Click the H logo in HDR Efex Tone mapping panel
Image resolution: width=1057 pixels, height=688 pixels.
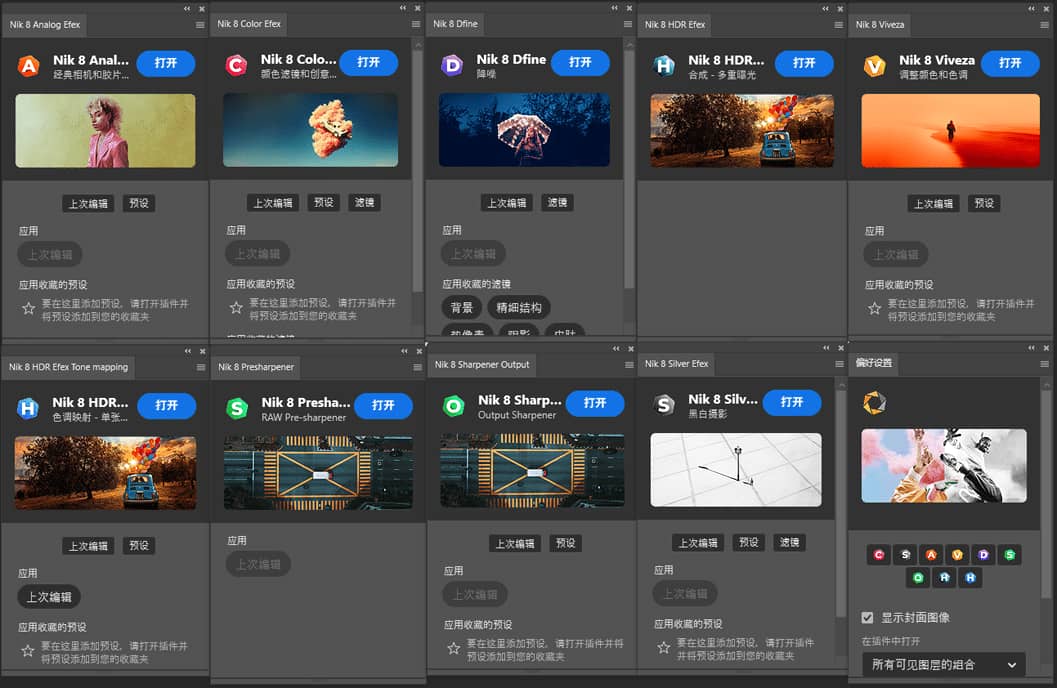pyautogui.click(x=28, y=408)
